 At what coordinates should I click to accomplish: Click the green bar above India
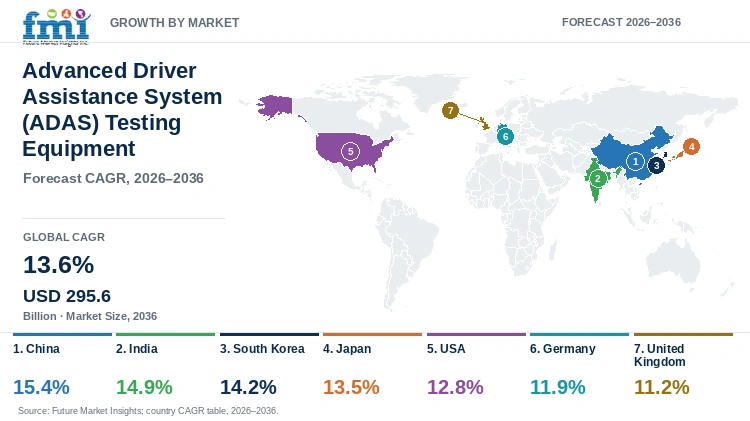tap(165, 334)
